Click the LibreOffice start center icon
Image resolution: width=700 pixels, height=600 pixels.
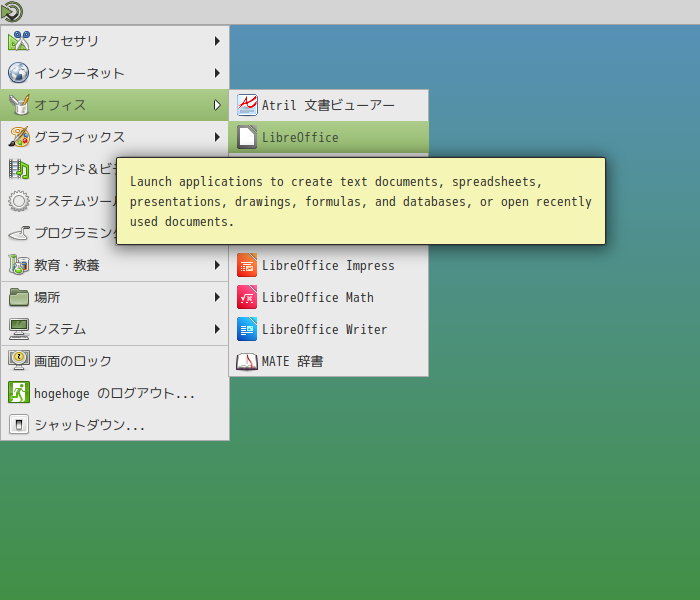pyautogui.click(x=247, y=137)
